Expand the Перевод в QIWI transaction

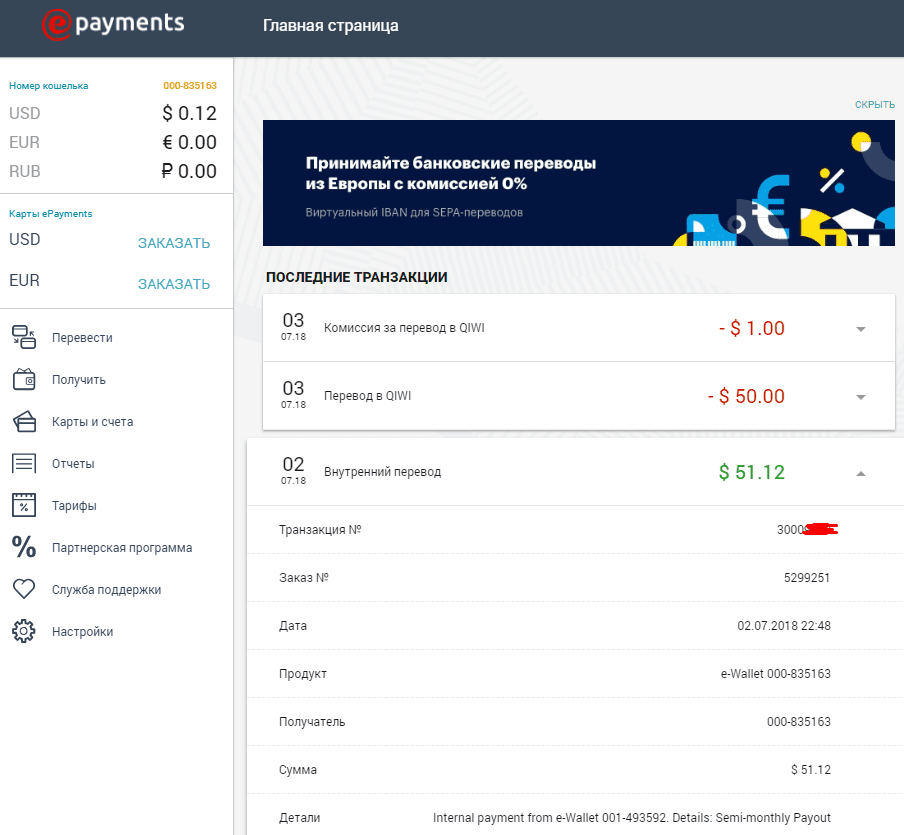(861, 397)
